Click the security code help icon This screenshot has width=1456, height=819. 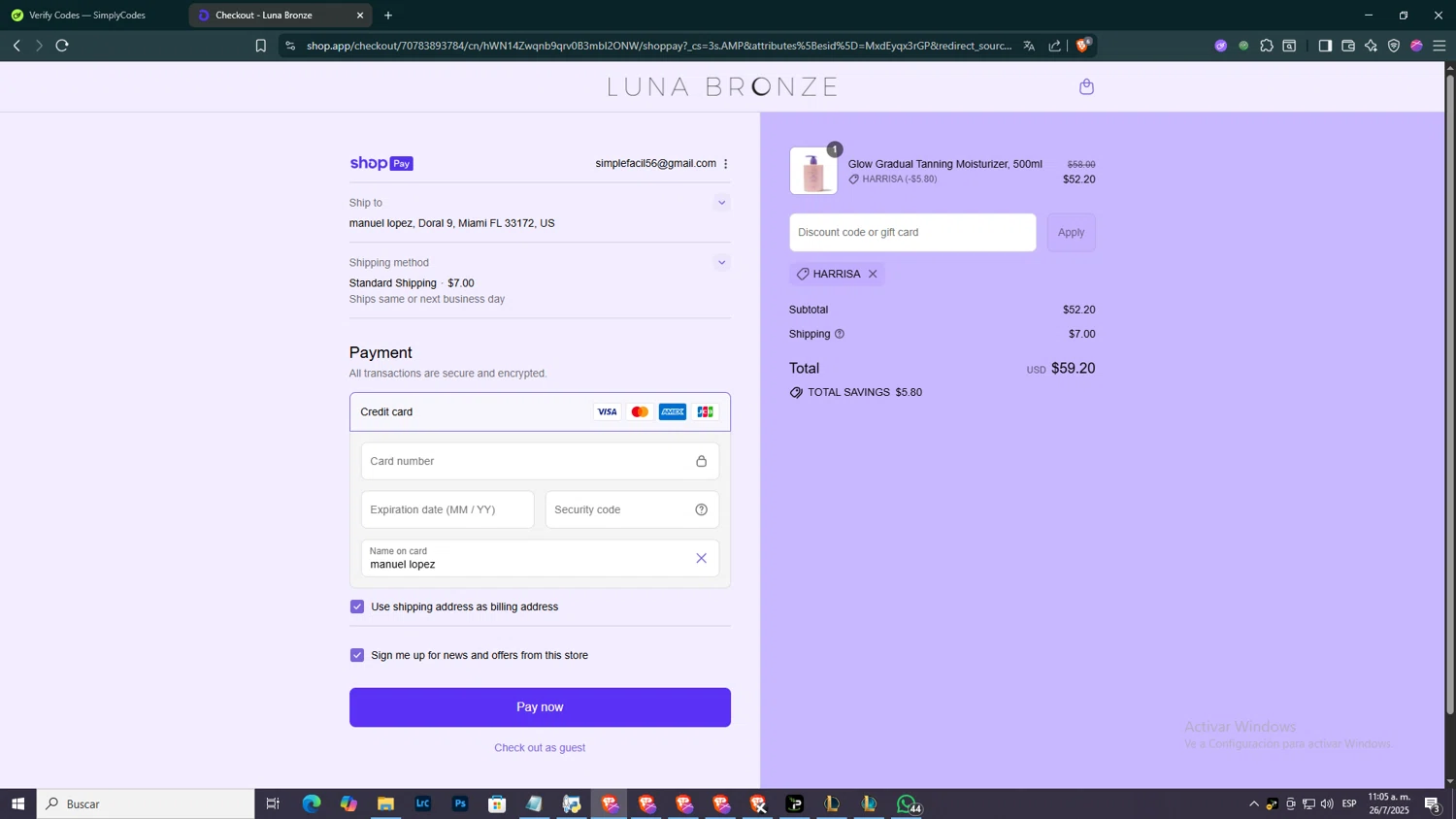coord(701,509)
